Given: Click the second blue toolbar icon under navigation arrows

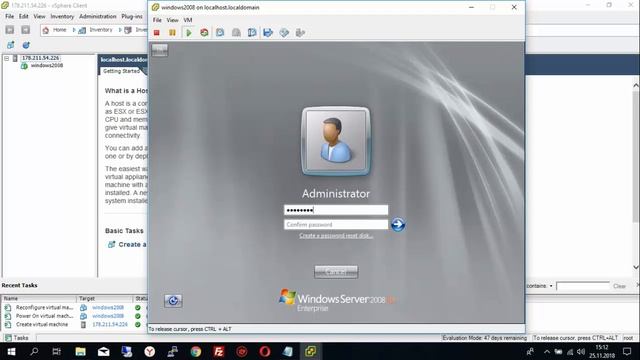Looking at the screenshot, I should tap(26, 45).
